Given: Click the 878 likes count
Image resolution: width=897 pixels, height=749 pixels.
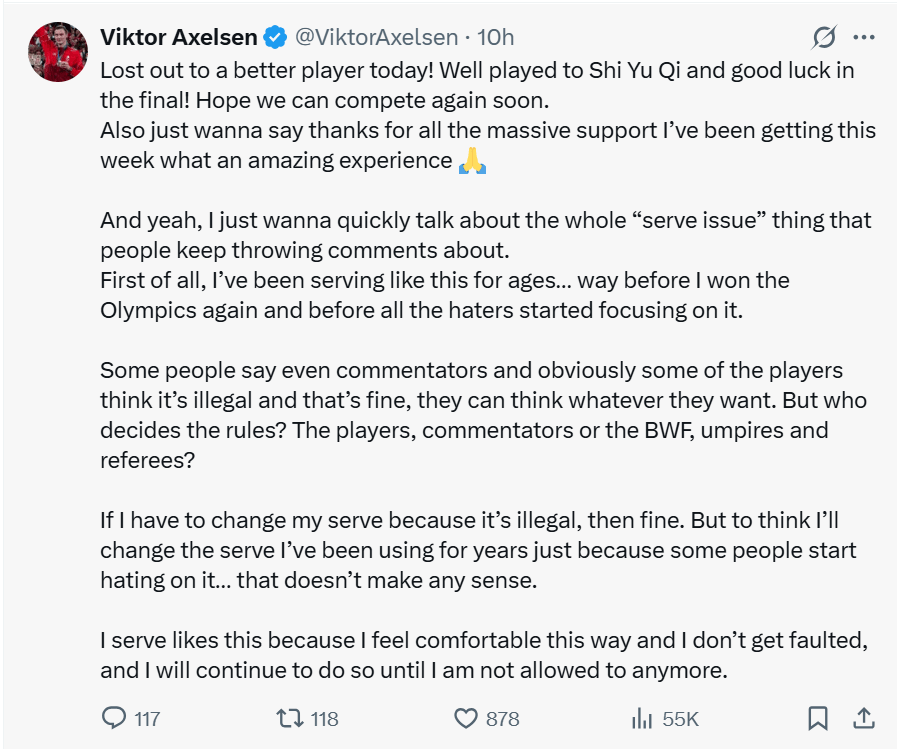Looking at the screenshot, I should (x=502, y=719).
